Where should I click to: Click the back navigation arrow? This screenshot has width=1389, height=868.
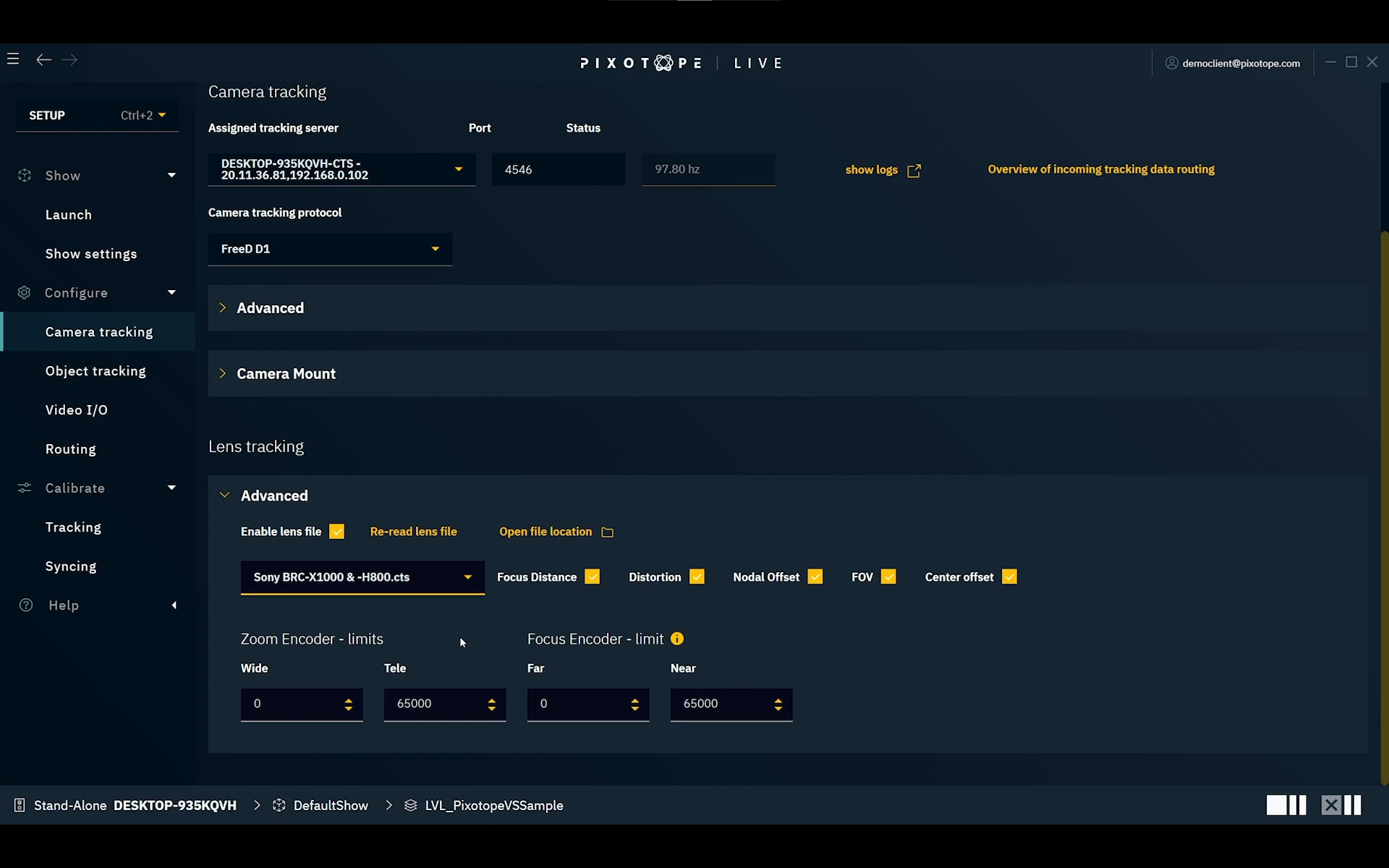(x=43, y=59)
